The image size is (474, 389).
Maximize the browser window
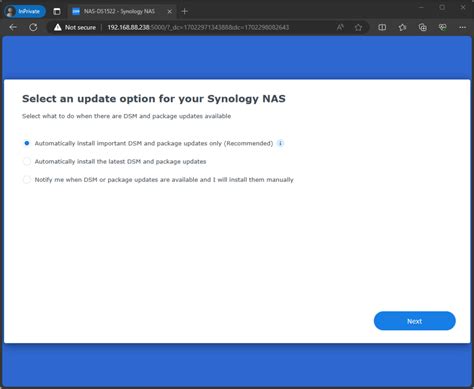click(442, 7)
